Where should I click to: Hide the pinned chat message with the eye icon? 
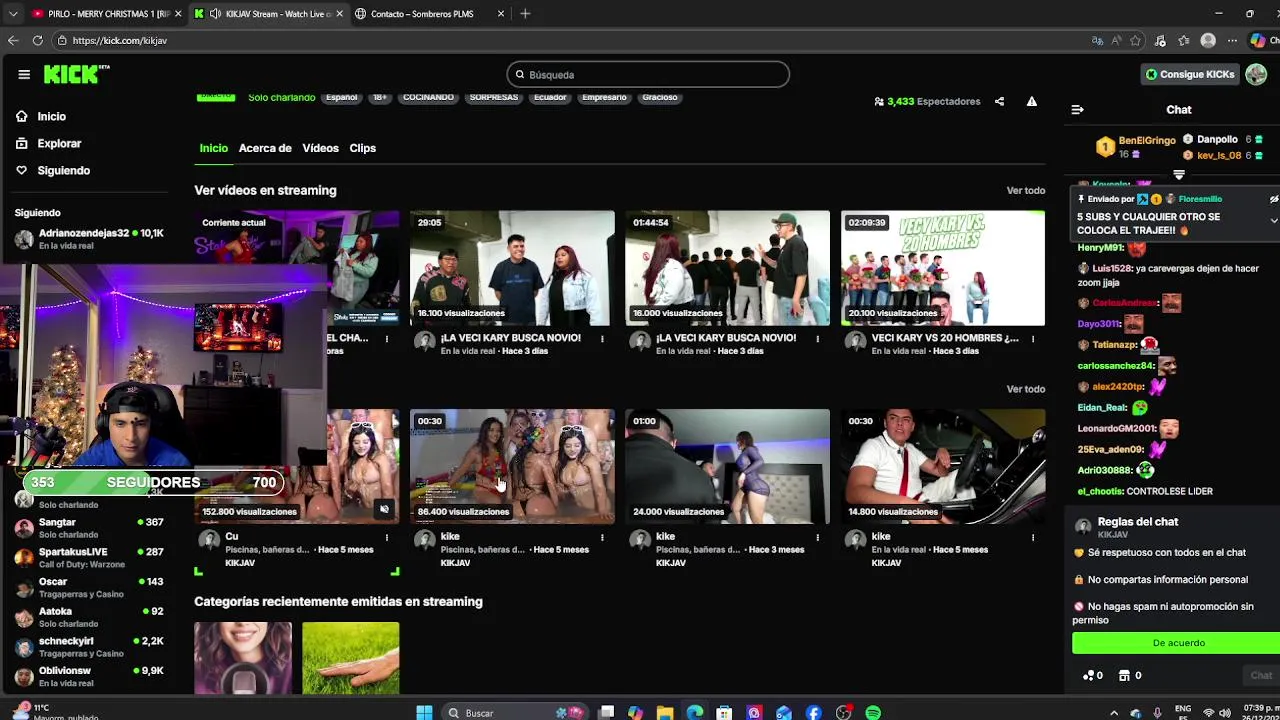(x=1274, y=199)
